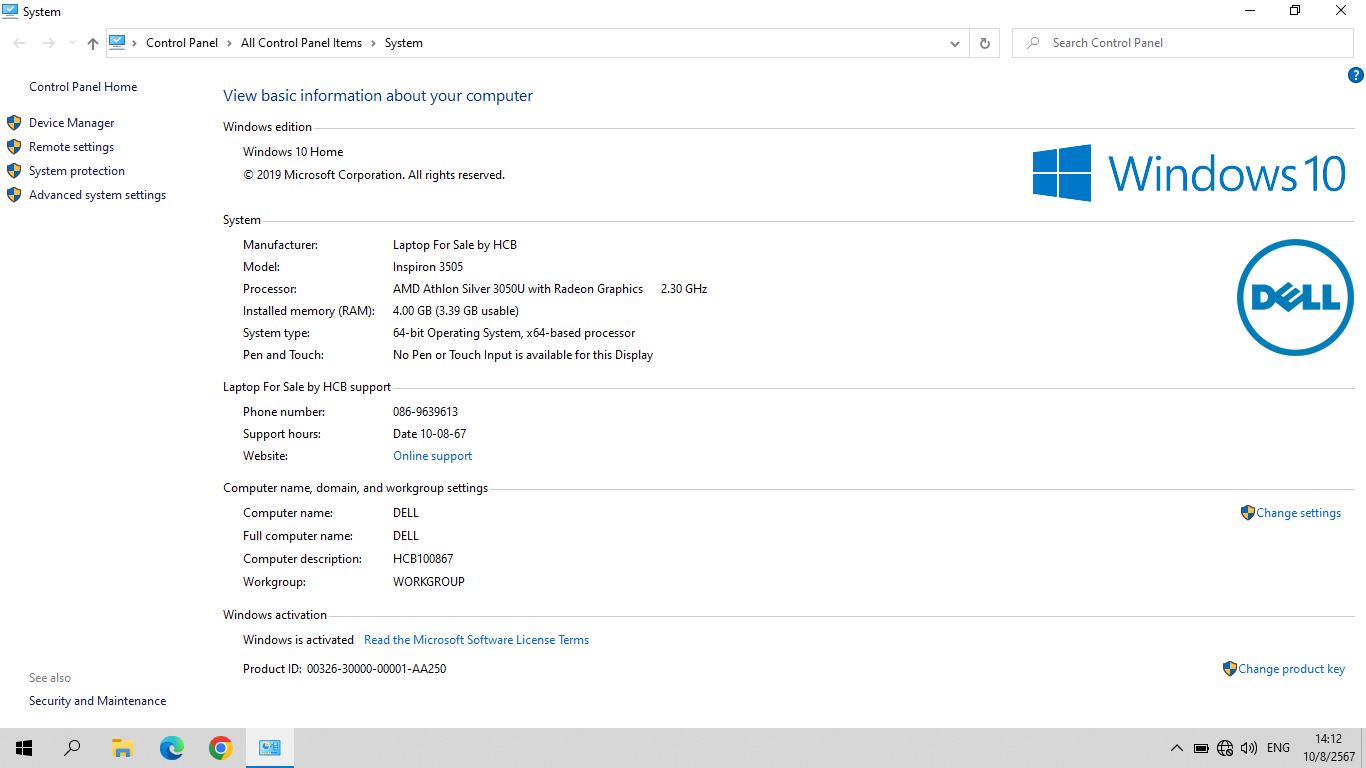
Task: Select the Product ID value 00326-30000-00001-AA250
Action: pos(376,669)
